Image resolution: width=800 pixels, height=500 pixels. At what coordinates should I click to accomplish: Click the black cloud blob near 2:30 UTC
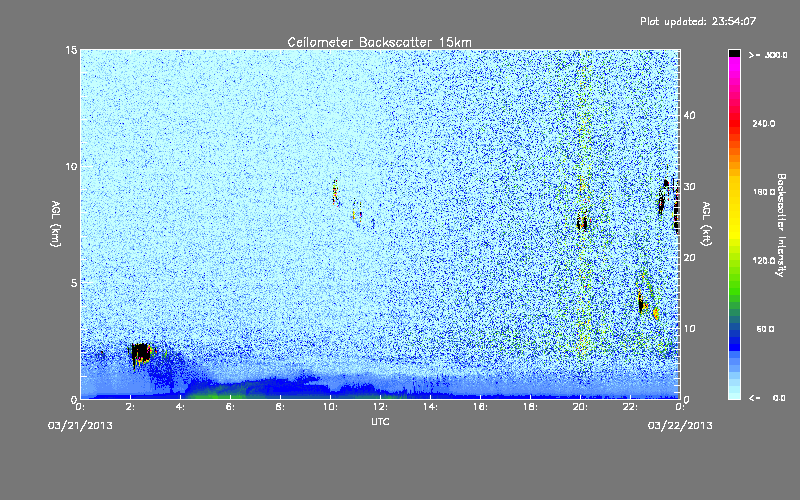coord(140,353)
